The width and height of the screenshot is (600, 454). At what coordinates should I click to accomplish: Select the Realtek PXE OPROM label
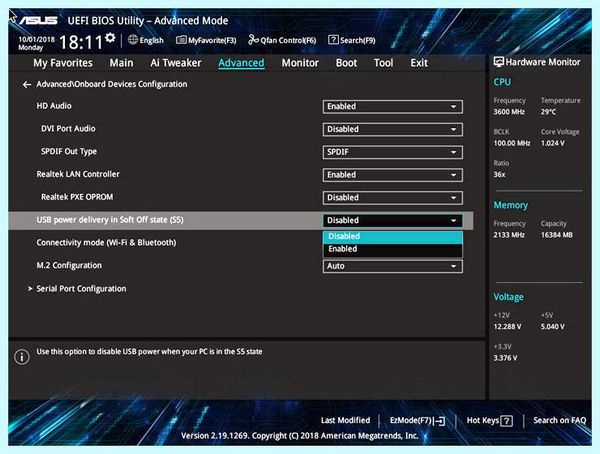click(x=77, y=197)
